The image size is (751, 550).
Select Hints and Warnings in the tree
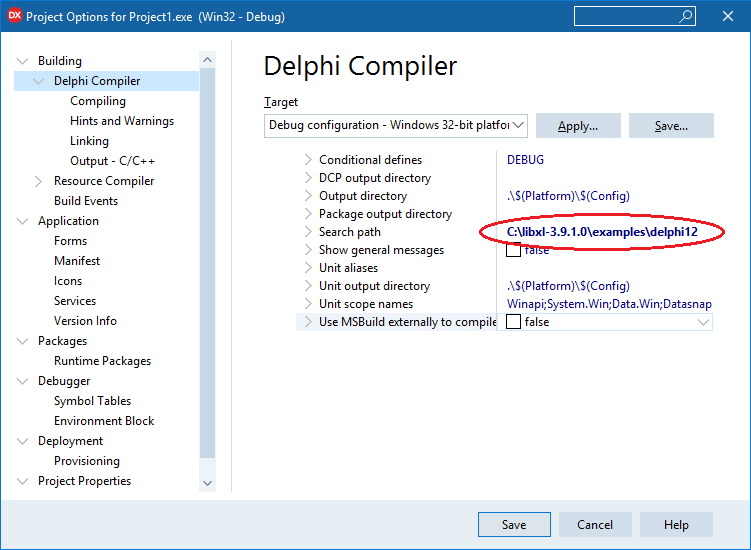pos(122,121)
